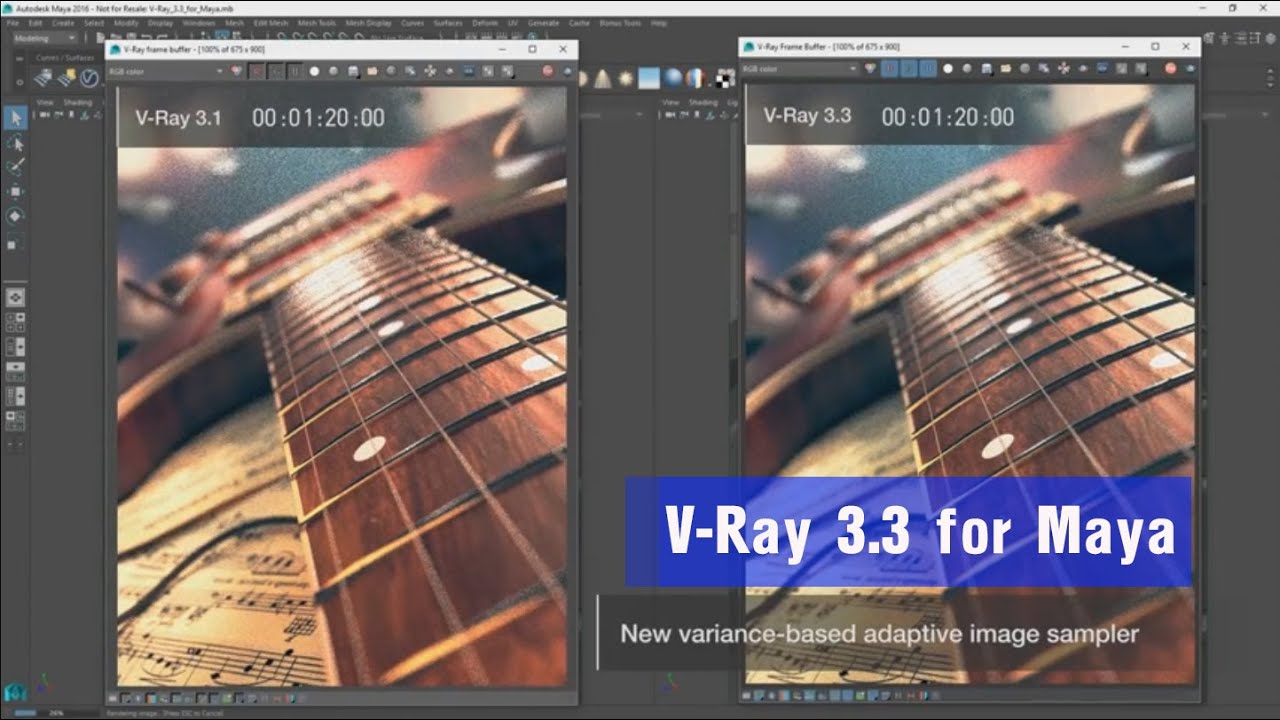1280x720 pixels.
Task: Close the V-Ray 3.1 frame buffer window
Action: pyautogui.click(x=564, y=49)
